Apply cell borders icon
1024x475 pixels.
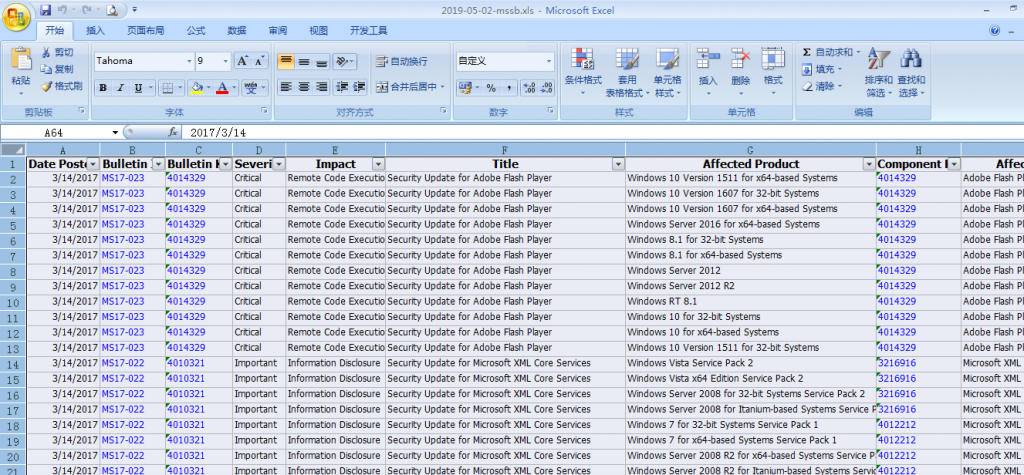[x=168, y=88]
